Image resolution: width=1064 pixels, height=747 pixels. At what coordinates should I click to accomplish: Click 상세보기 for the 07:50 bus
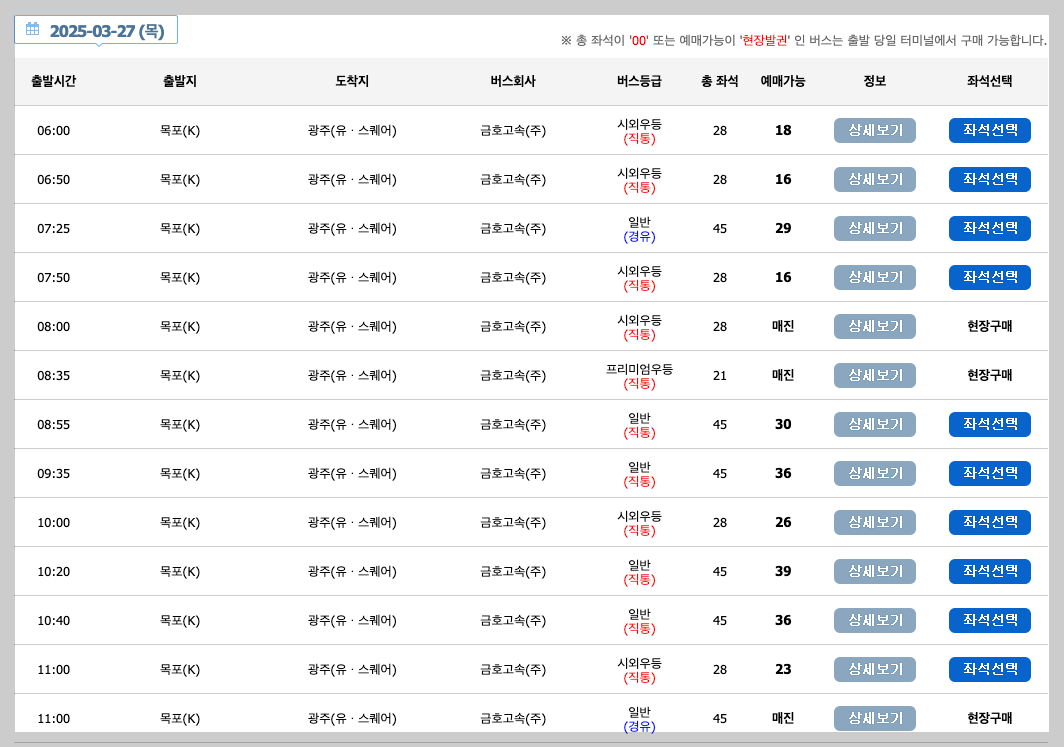pyautogui.click(x=874, y=277)
